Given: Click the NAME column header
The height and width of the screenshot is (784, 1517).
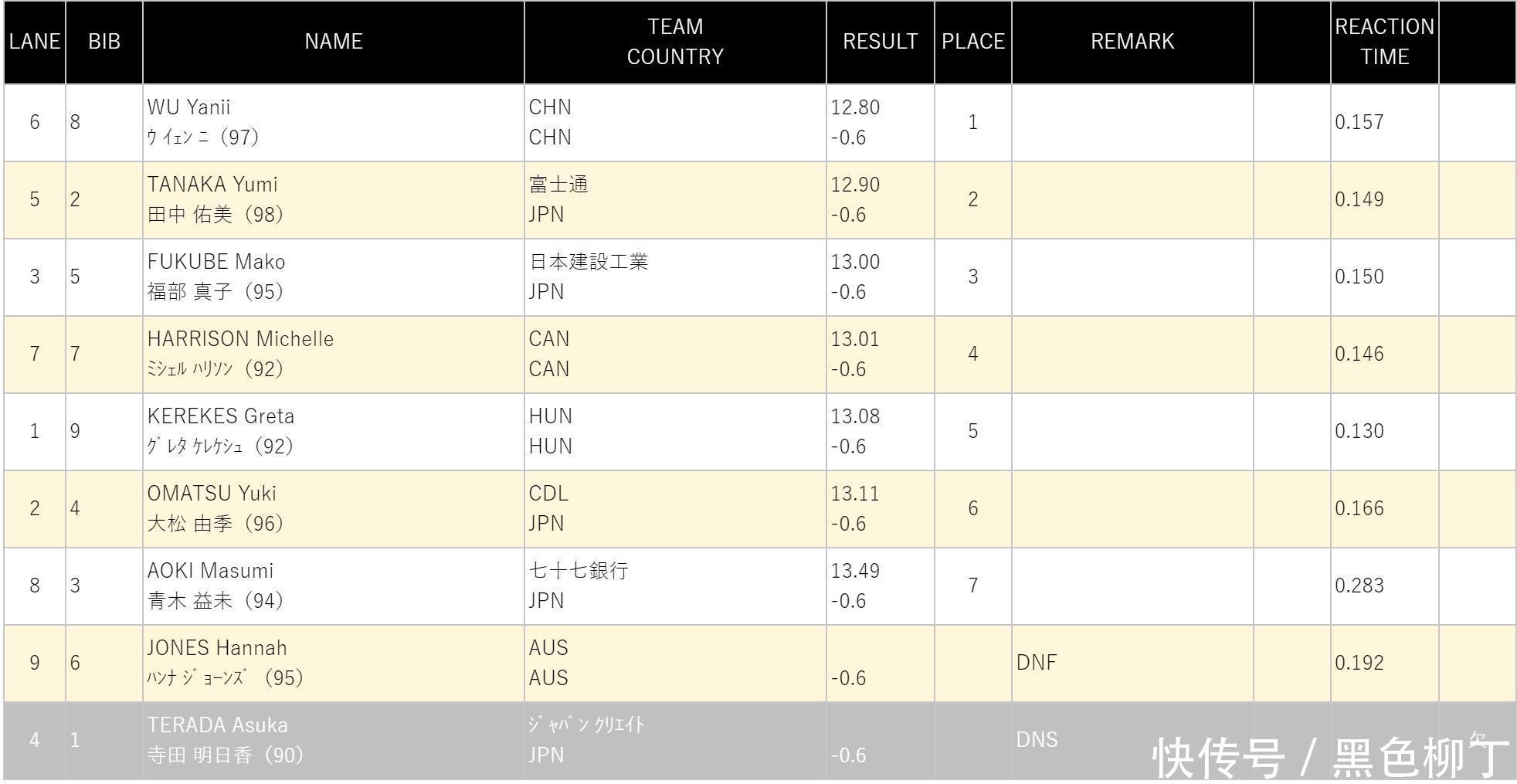Looking at the screenshot, I should 333,42.
